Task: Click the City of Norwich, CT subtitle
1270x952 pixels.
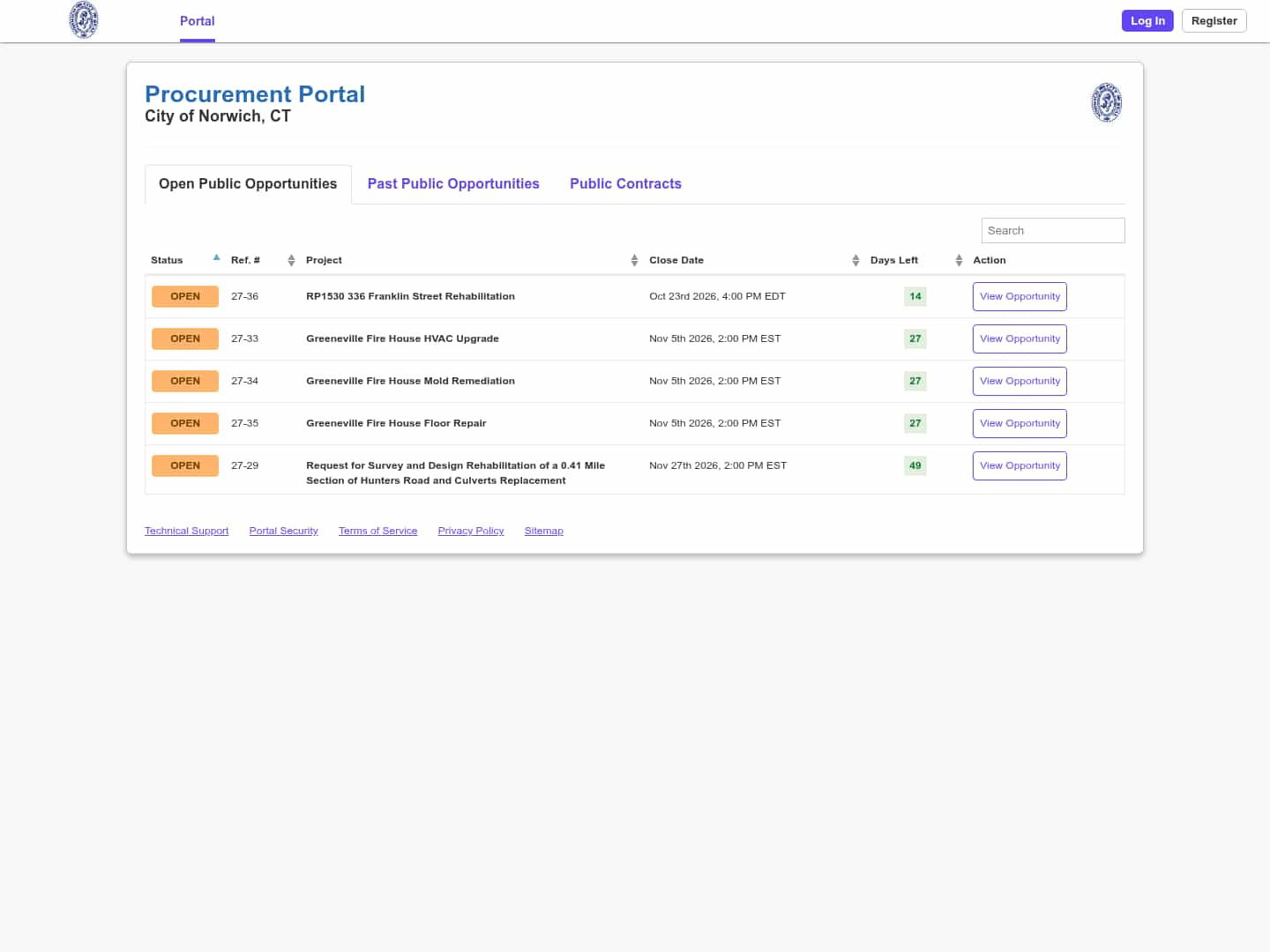Action: 218,116
